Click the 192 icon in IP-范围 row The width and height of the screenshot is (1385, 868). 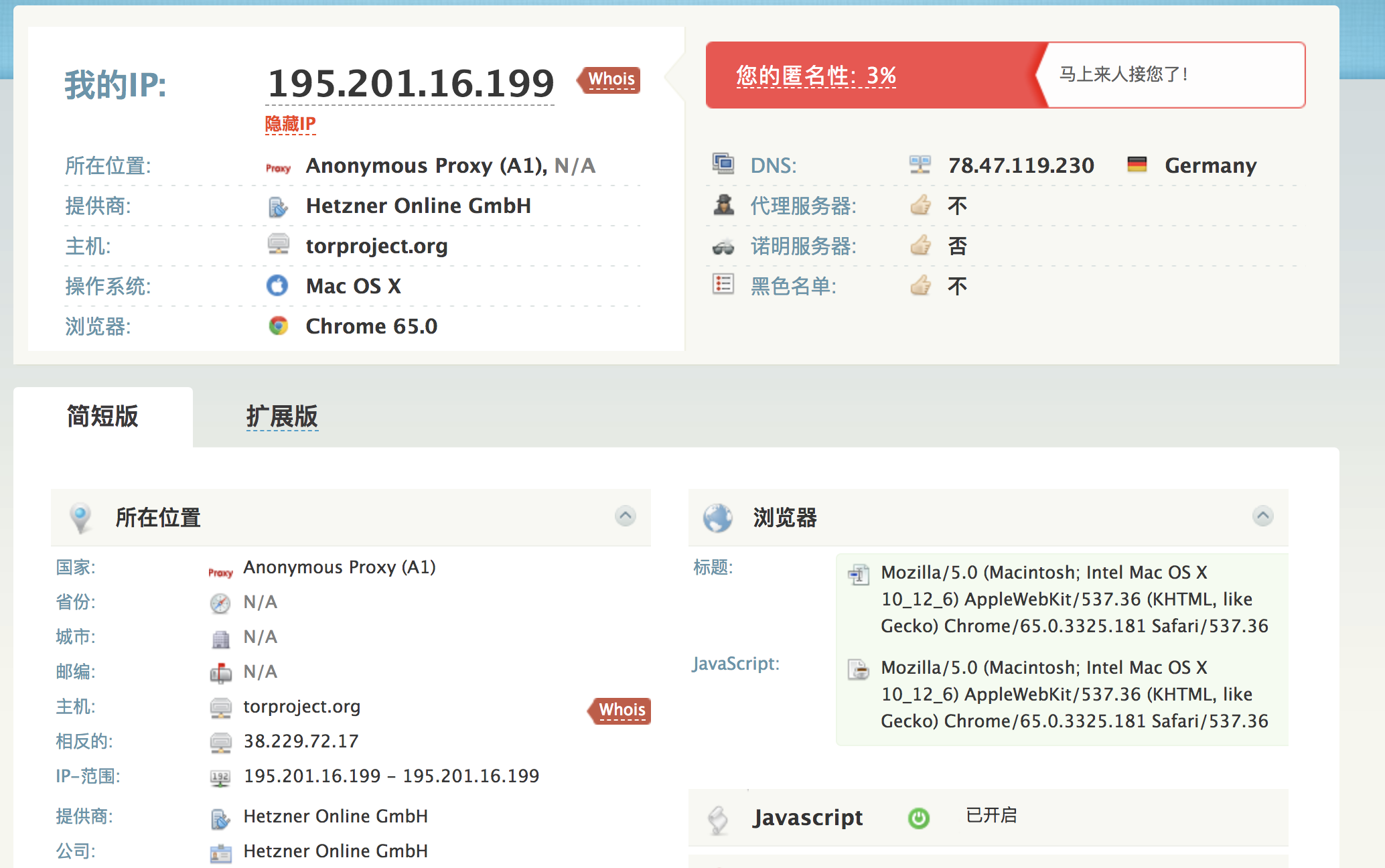[x=220, y=778]
